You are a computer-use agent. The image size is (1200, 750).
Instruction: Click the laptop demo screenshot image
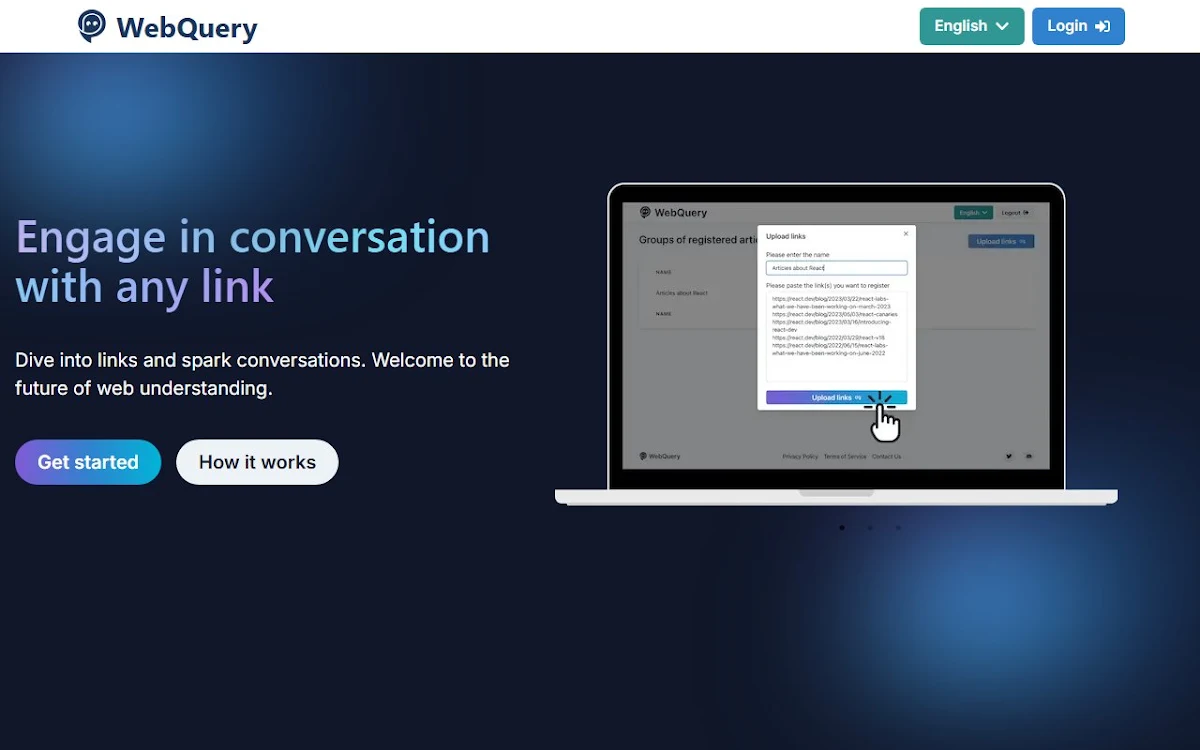point(836,345)
